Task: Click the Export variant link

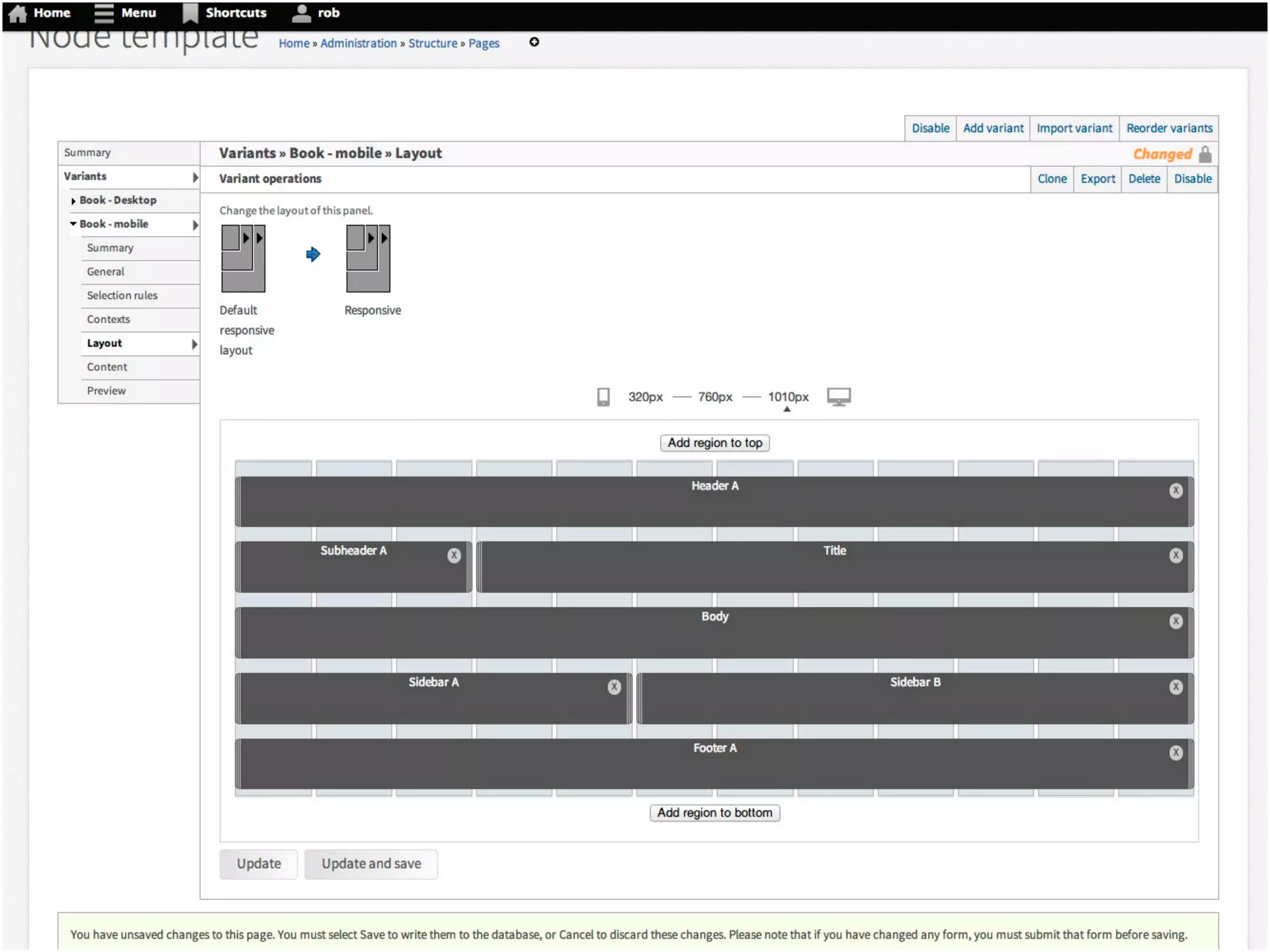Action: coord(1097,178)
